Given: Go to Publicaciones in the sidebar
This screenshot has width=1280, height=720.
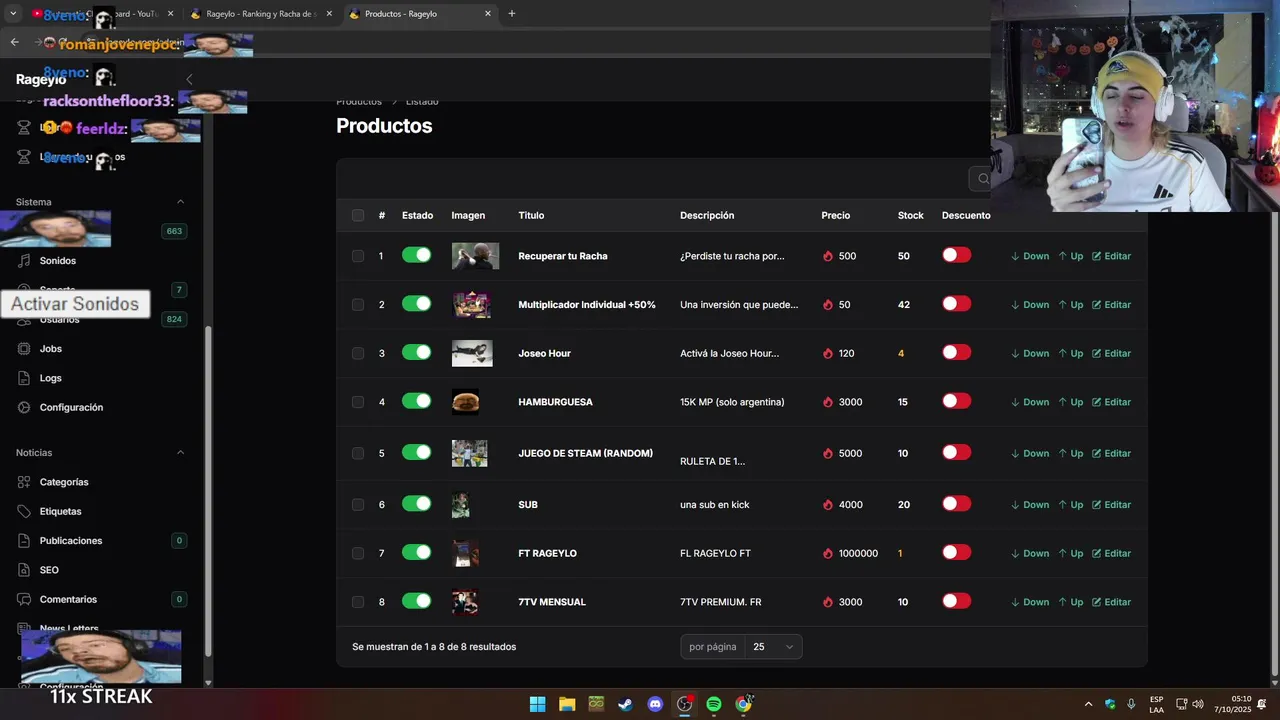Looking at the screenshot, I should tap(71, 541).
